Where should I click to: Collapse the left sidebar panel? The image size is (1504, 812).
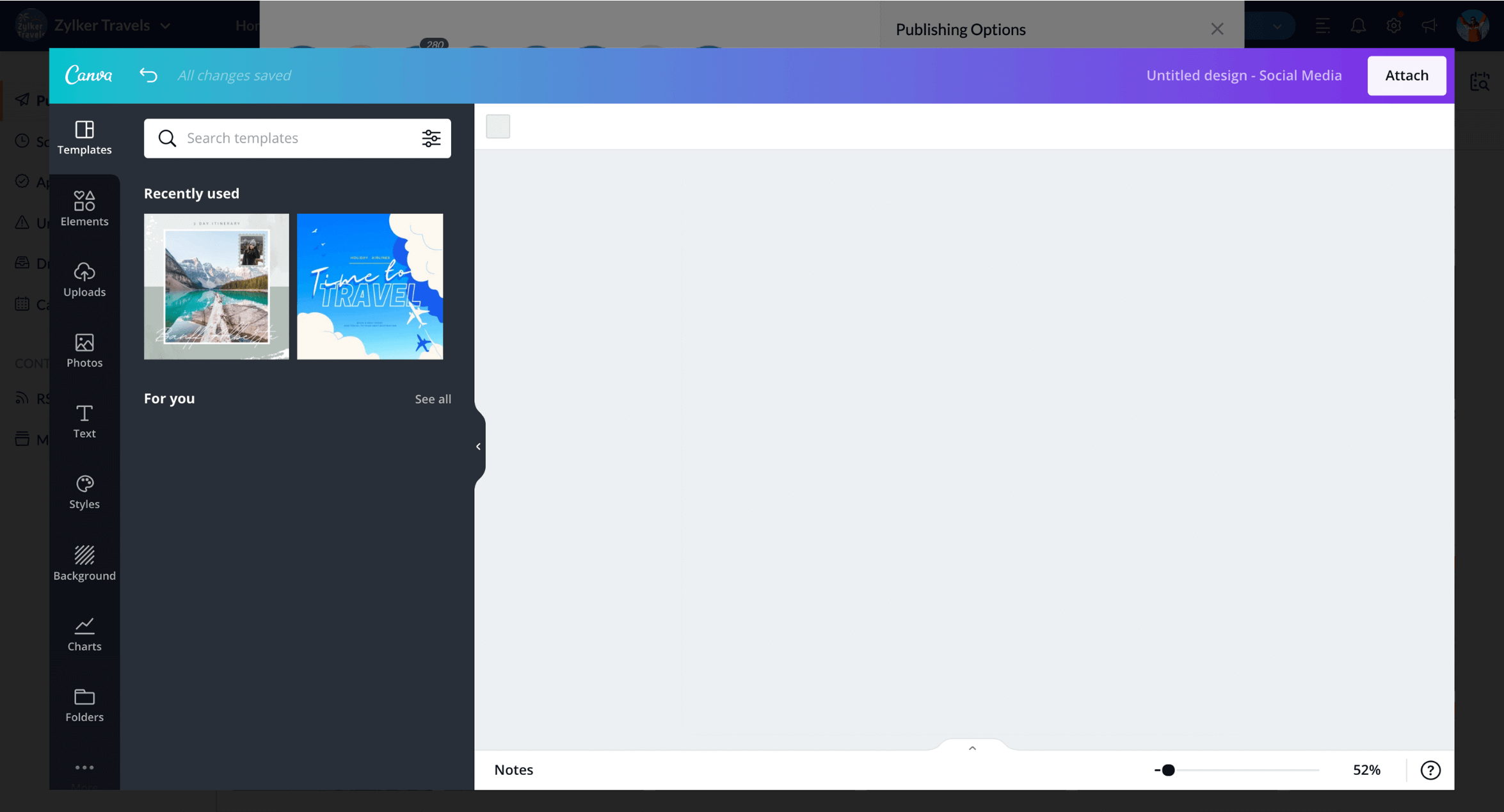(x=478, y=447)
